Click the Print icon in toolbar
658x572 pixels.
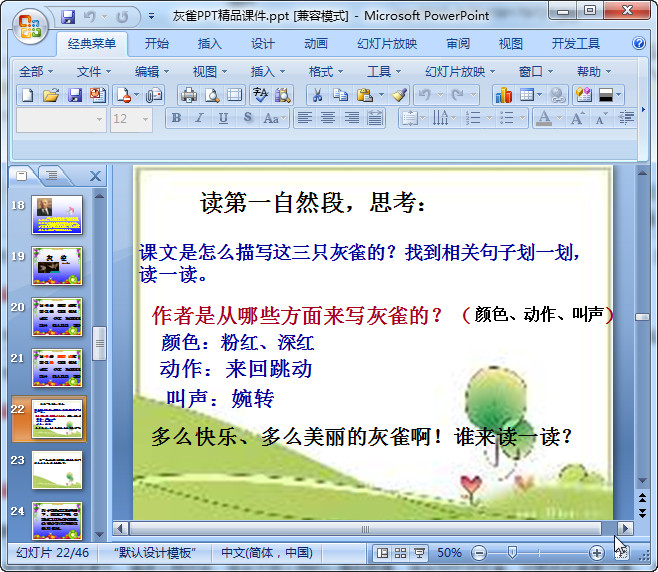point(188,95)
